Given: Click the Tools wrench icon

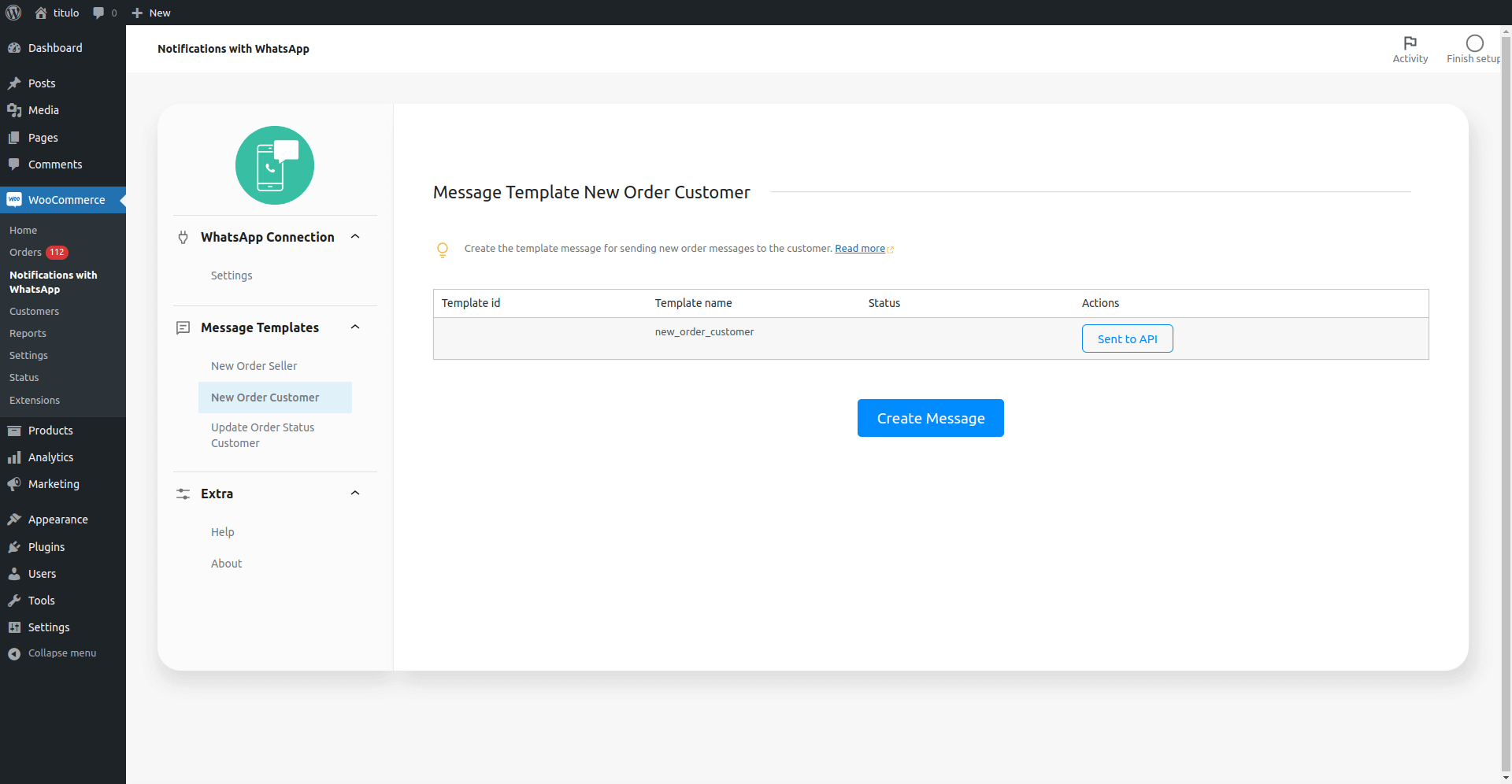Looking at the screenshot, I should (x=14, y=601).
